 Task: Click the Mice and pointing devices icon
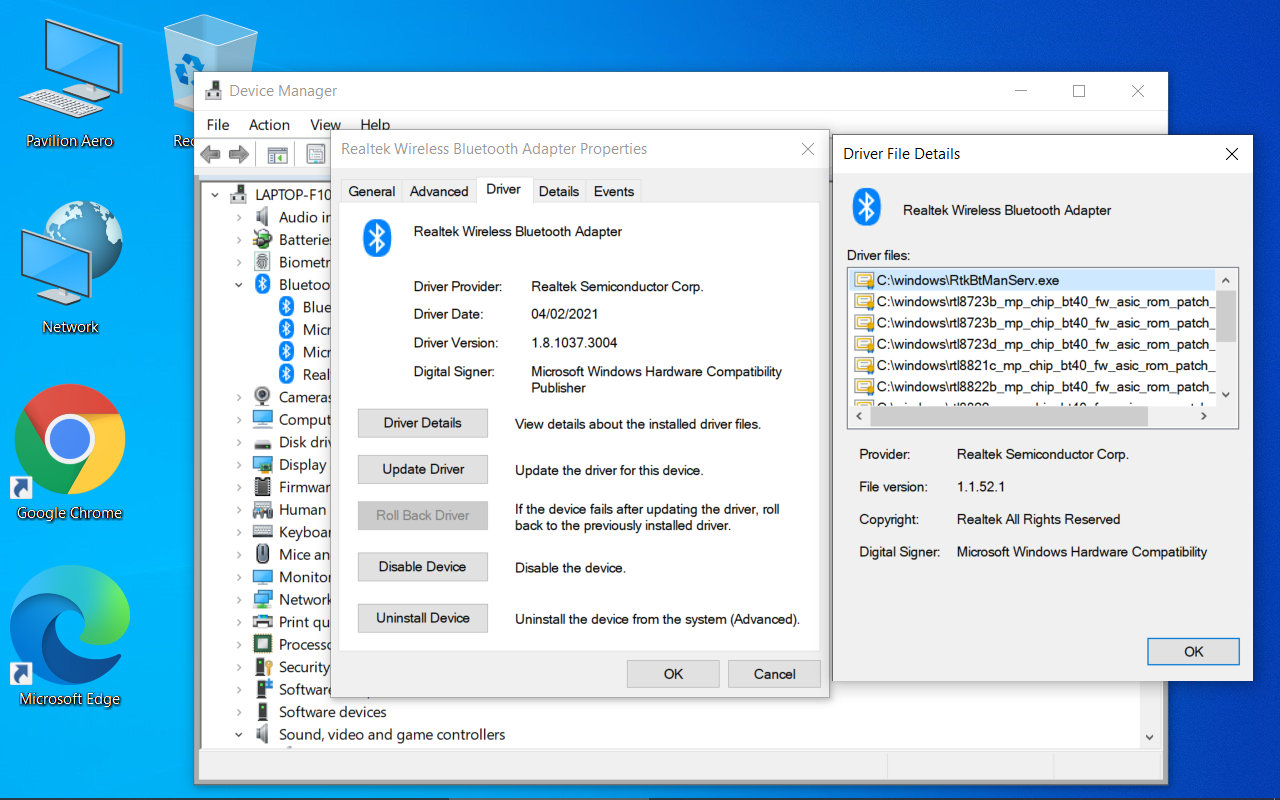tap(262, 554)
